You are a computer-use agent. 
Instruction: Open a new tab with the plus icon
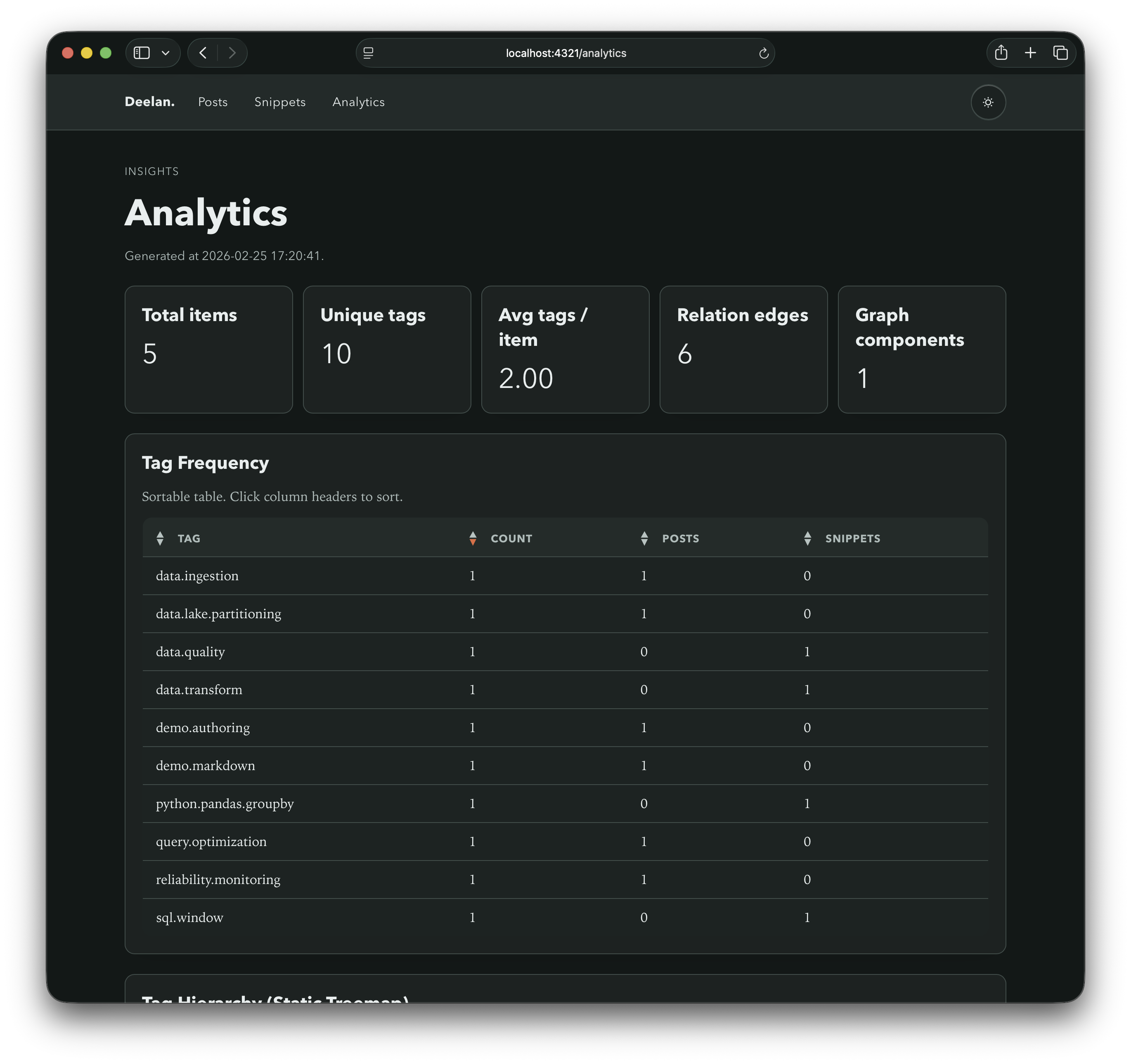click(x=1030, y=52)
